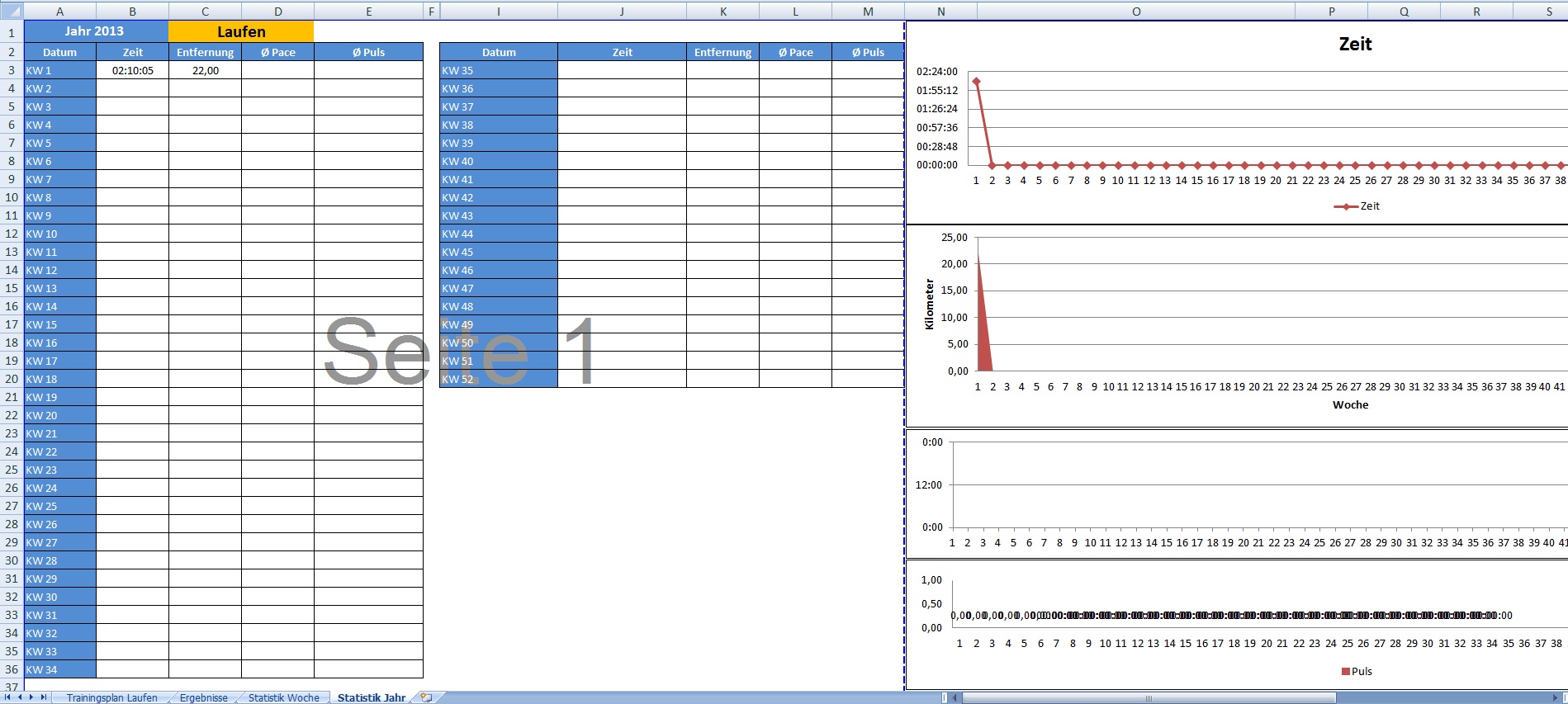Screen dimensions: 1568x704
Task: Insert a new worksheet via tab icon
Action: (426, 697)
